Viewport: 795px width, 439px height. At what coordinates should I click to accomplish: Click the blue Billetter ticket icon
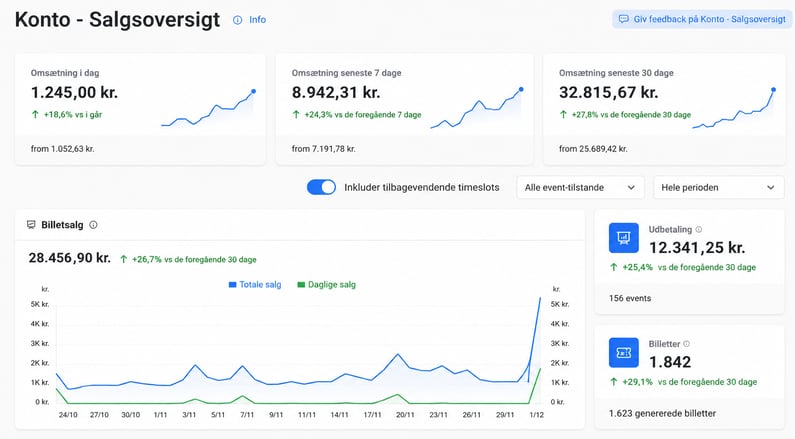pos(624,353)
